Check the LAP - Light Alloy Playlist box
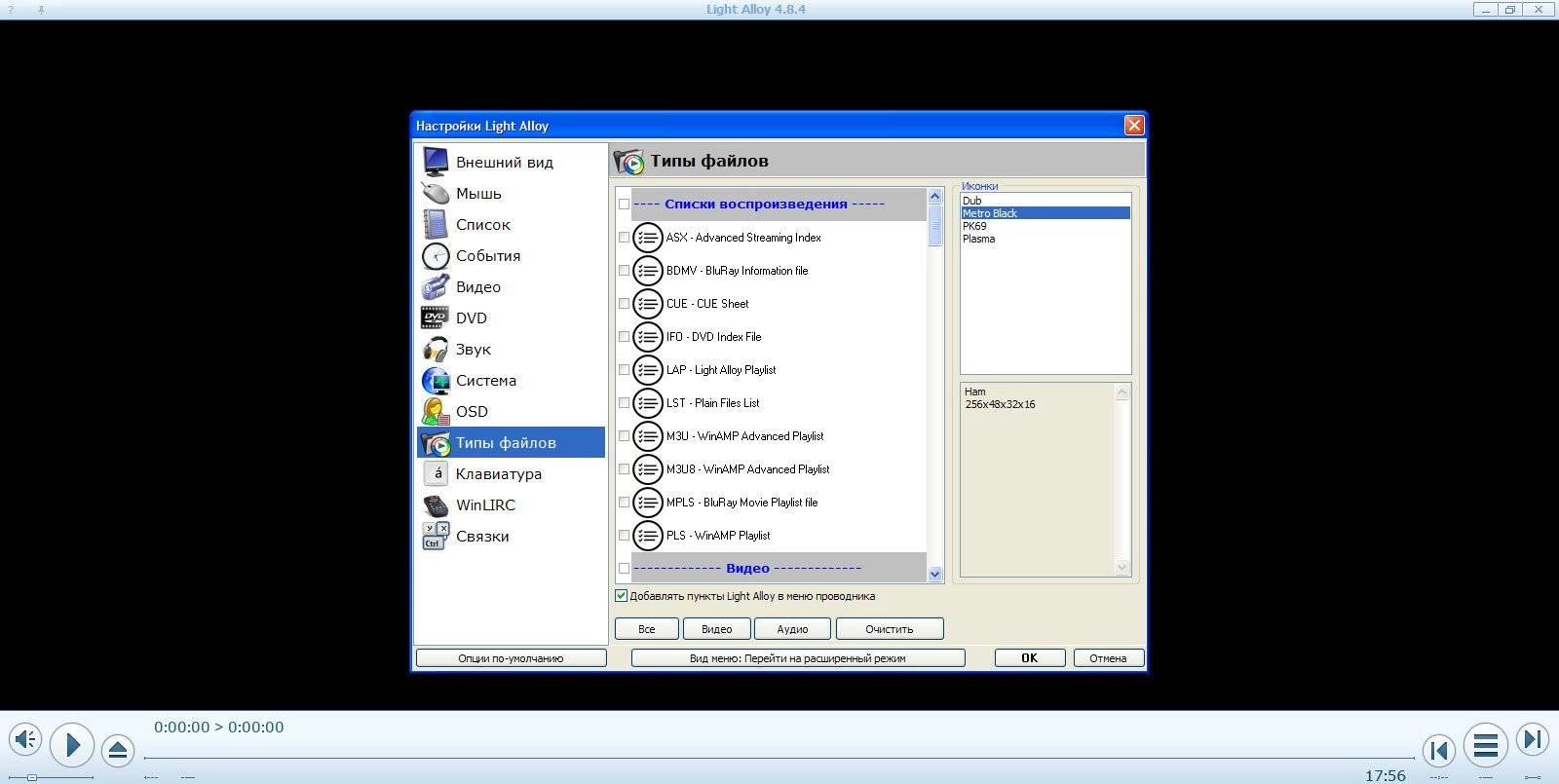 click(624, 370)
